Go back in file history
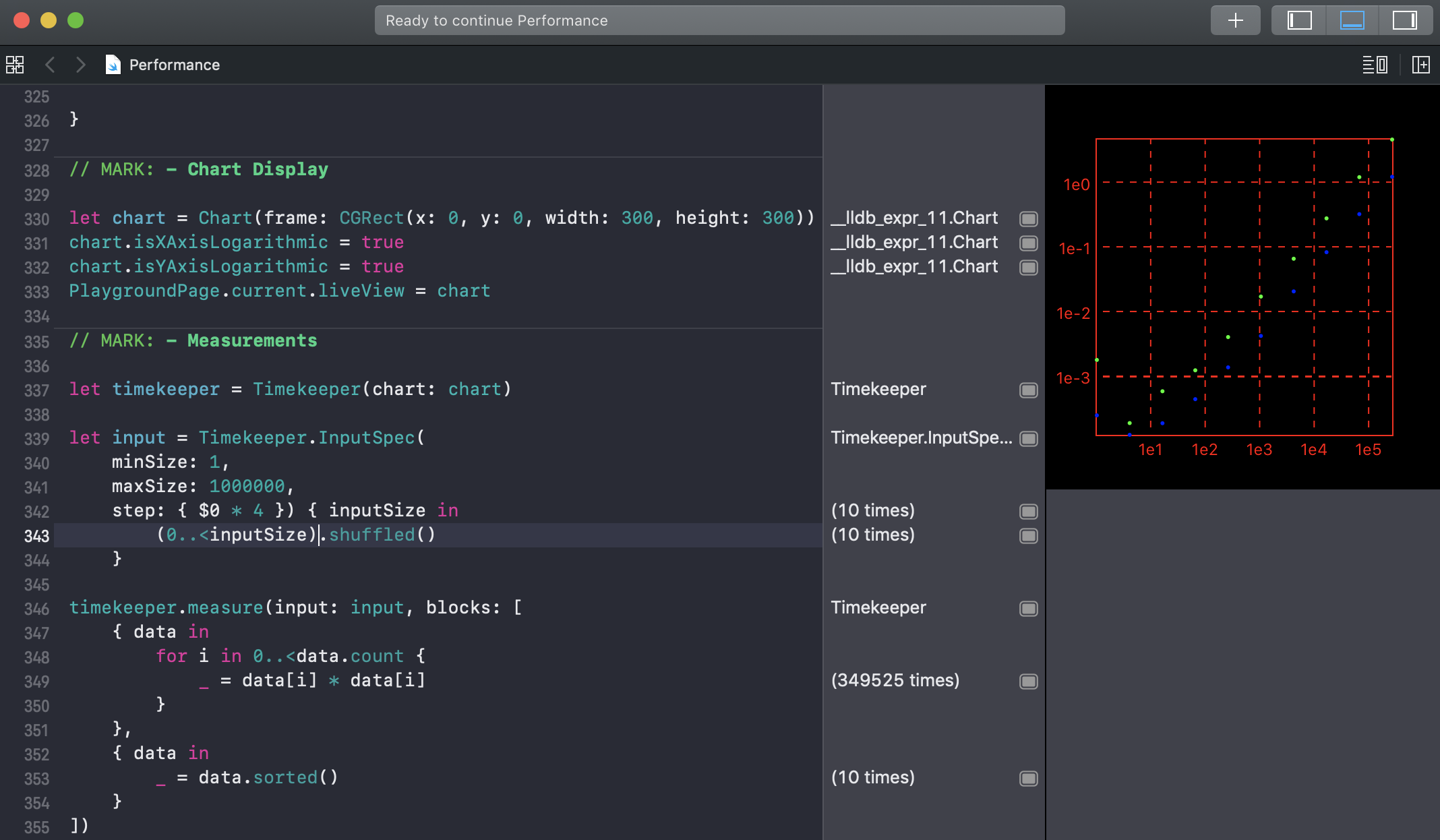 click(x=50, y=65)
